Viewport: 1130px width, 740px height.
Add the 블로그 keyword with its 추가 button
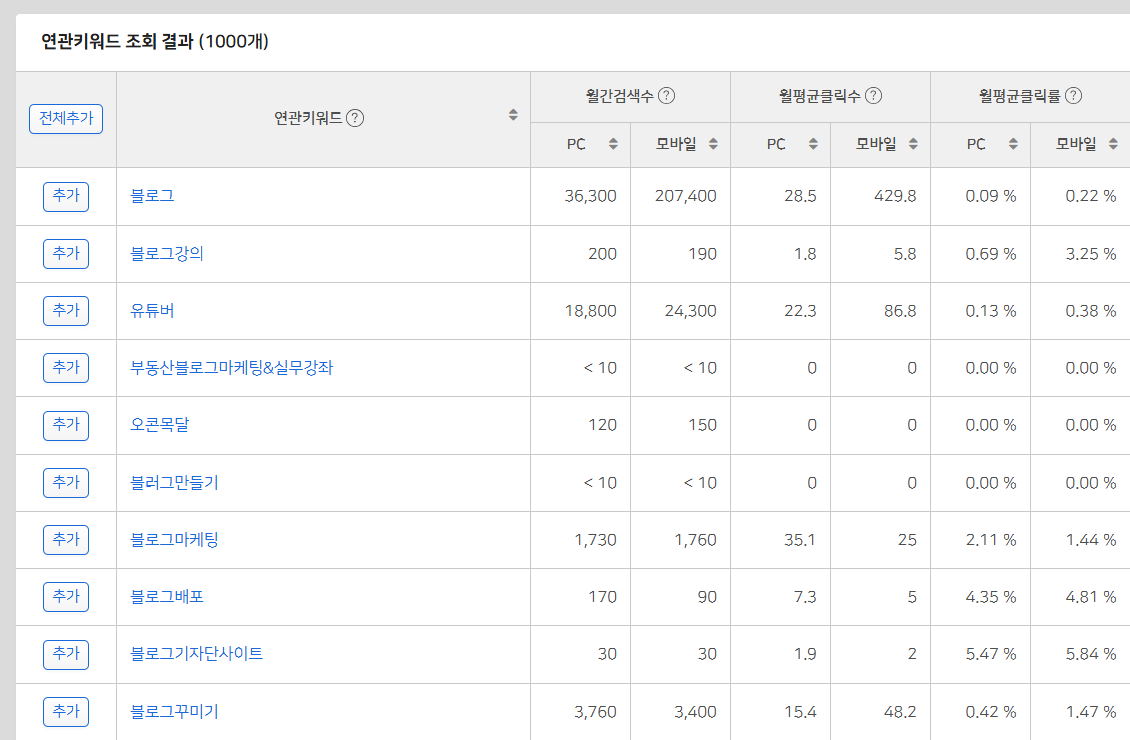[x=65, y=196]
